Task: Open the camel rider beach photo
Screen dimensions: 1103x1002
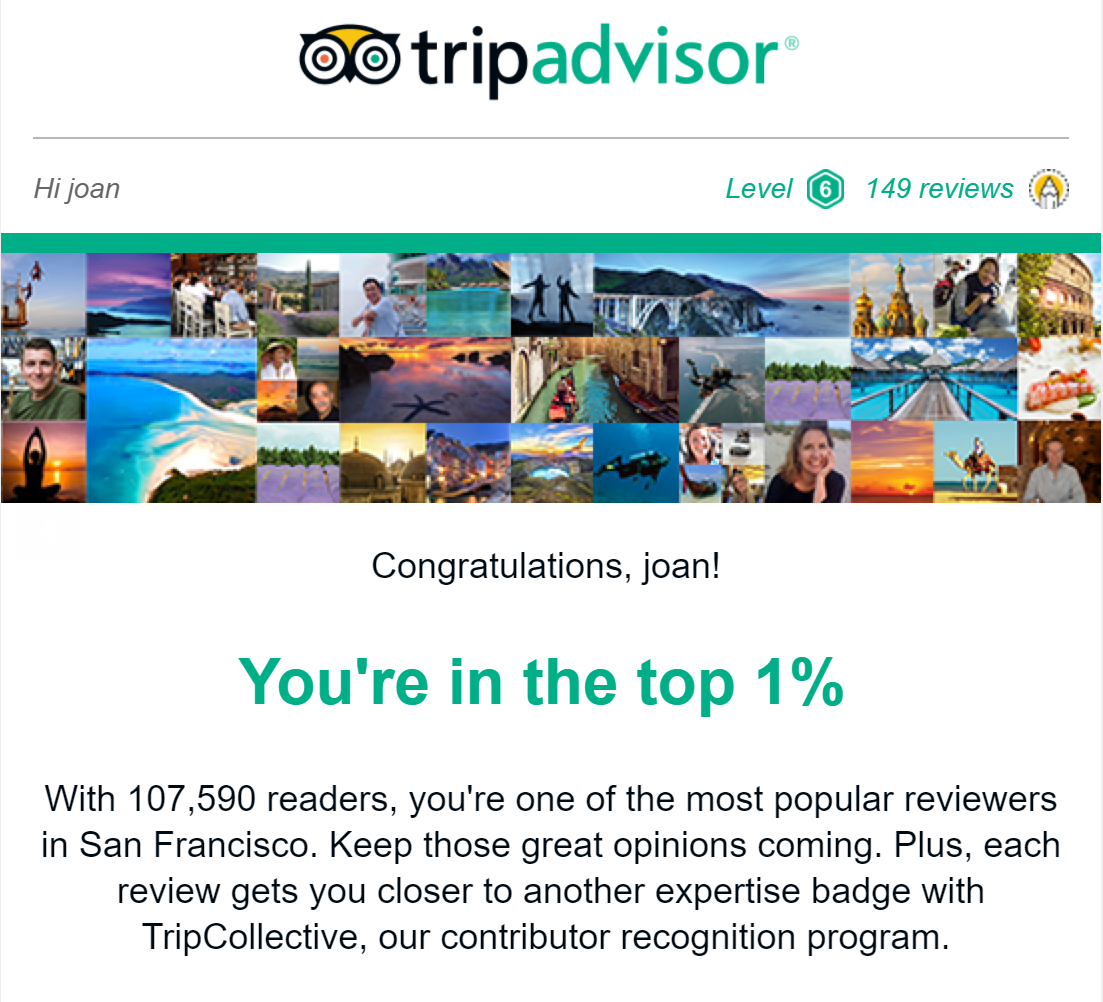Action: [975, 462]
